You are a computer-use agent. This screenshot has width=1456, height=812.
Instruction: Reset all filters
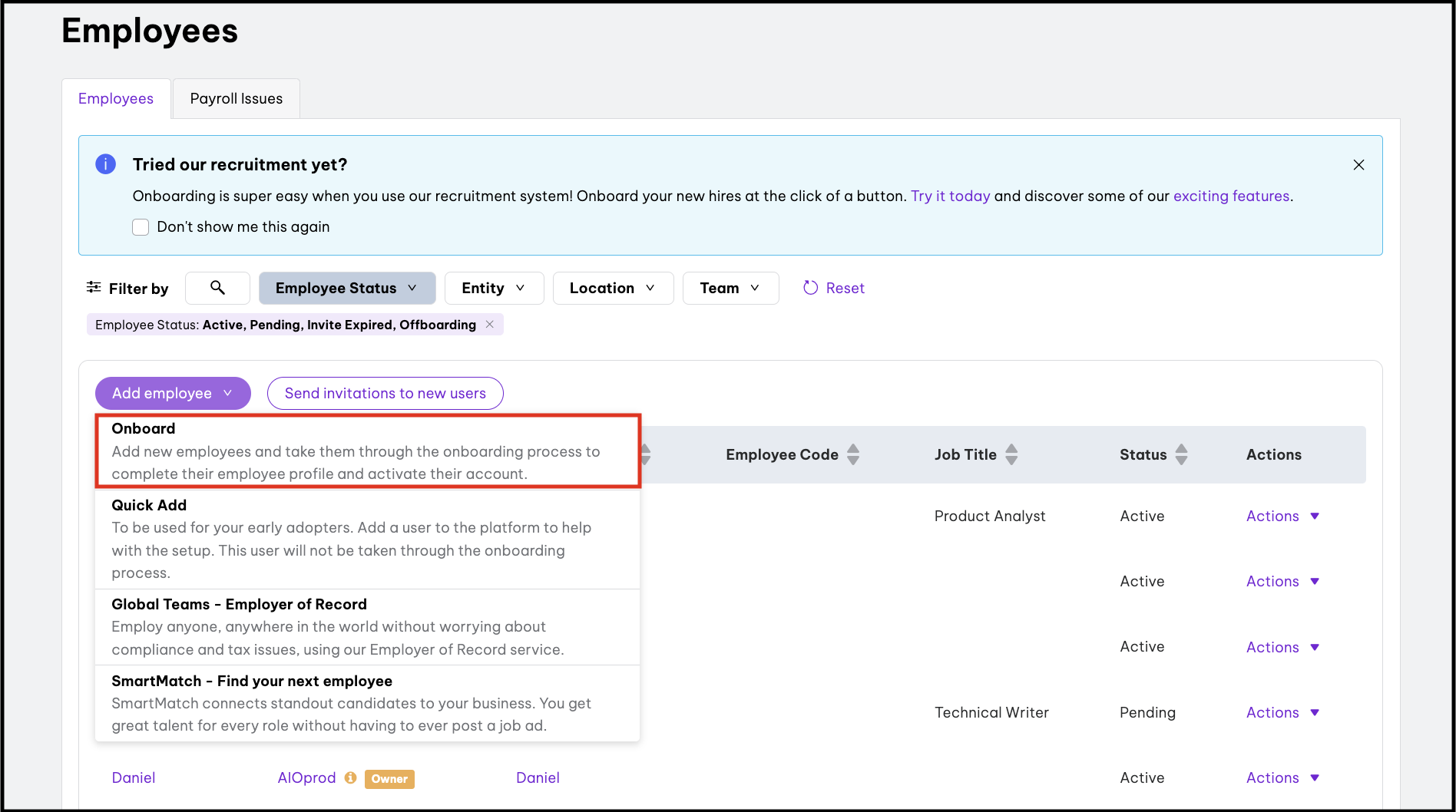(x=834, y=288)
